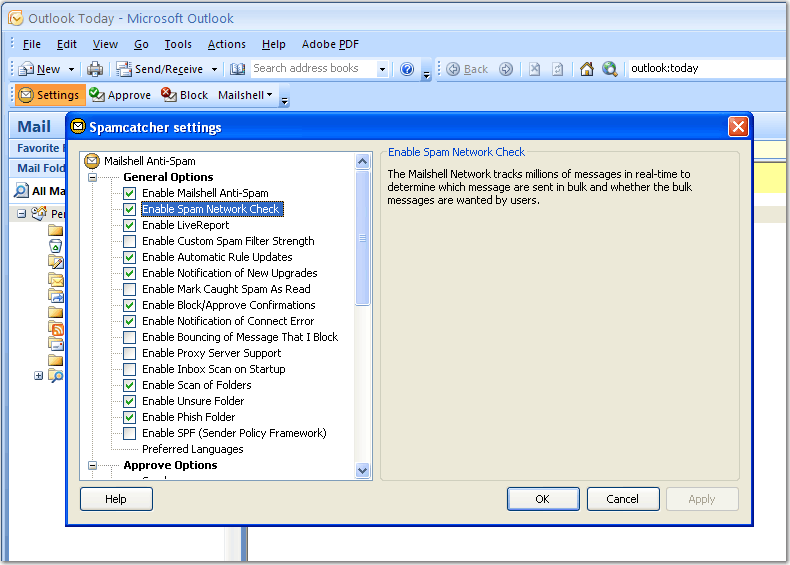Click the Print icon in the toolbar

pyautogui.click(x=95, y=69)
